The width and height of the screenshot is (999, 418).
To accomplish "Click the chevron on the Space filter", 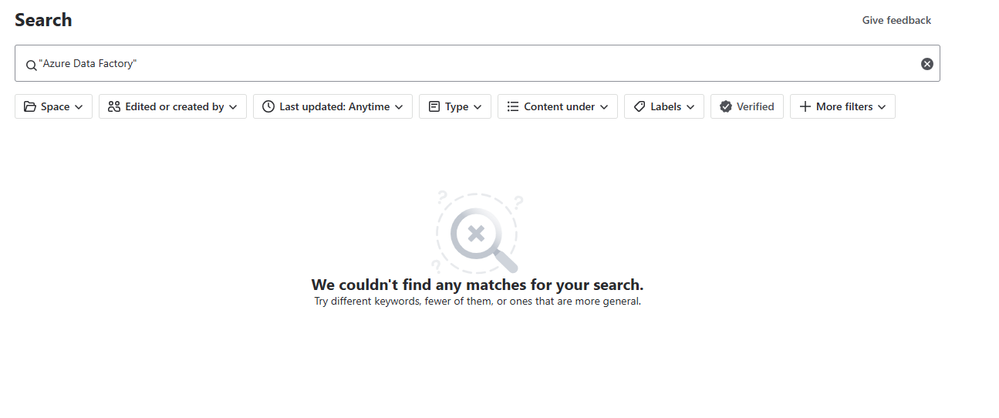I will (x=78, y=107).
